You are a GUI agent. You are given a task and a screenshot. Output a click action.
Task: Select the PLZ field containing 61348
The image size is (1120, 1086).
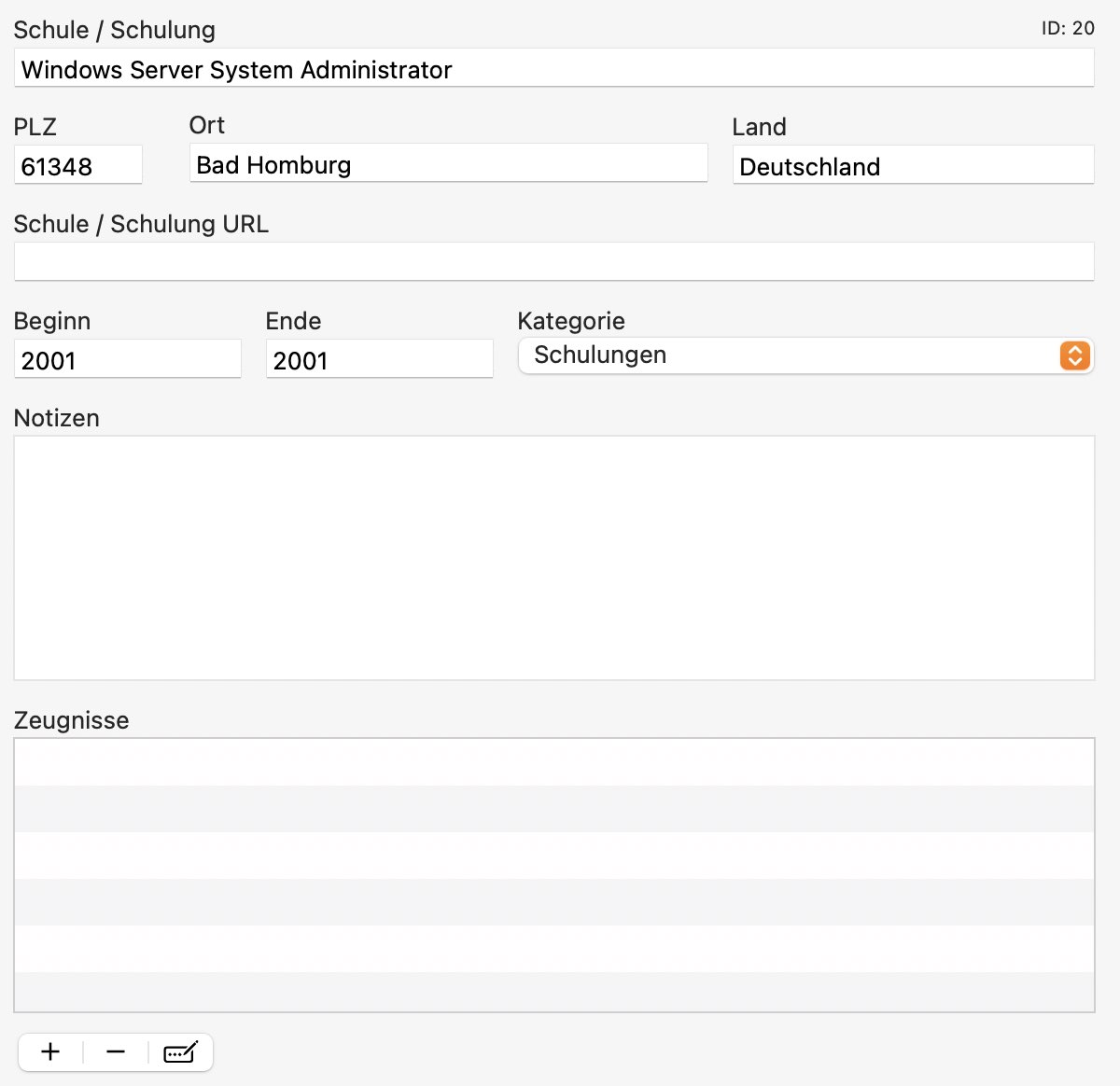click(x=78, y=165)
